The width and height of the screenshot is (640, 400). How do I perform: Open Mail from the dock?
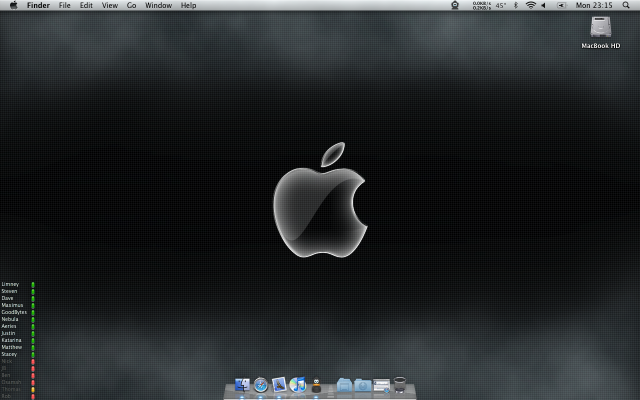coord(279,384)
